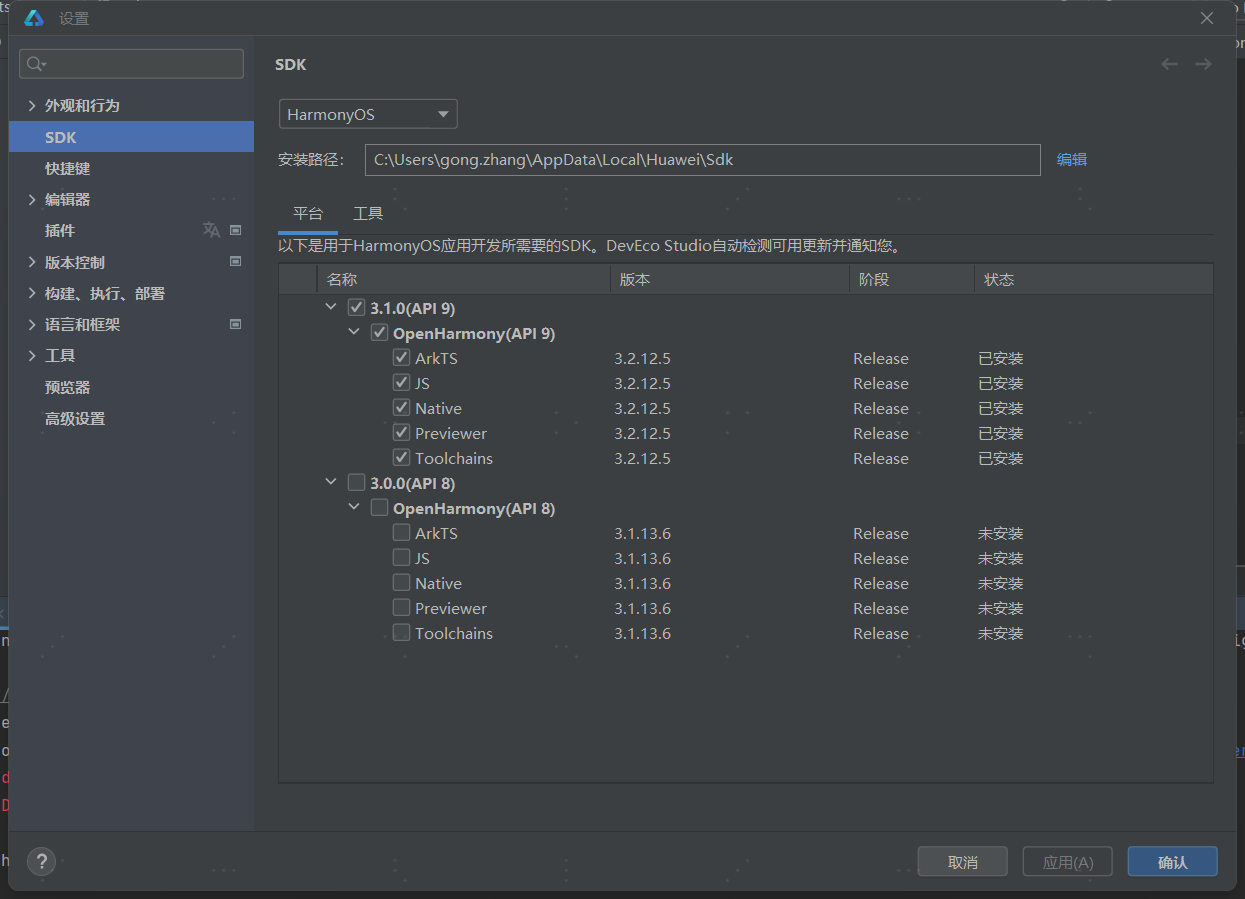Screen dimensions: 1245x899
Task: Open help with the question mark button
Action: pos(41,861)
